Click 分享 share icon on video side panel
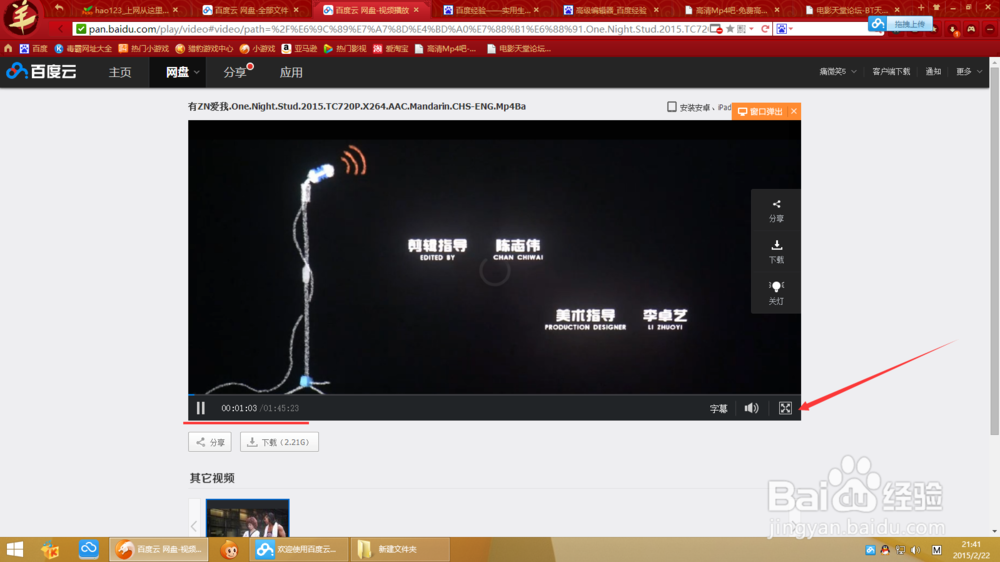This screenshot has width=1000, height=562. tap(776, 211)
